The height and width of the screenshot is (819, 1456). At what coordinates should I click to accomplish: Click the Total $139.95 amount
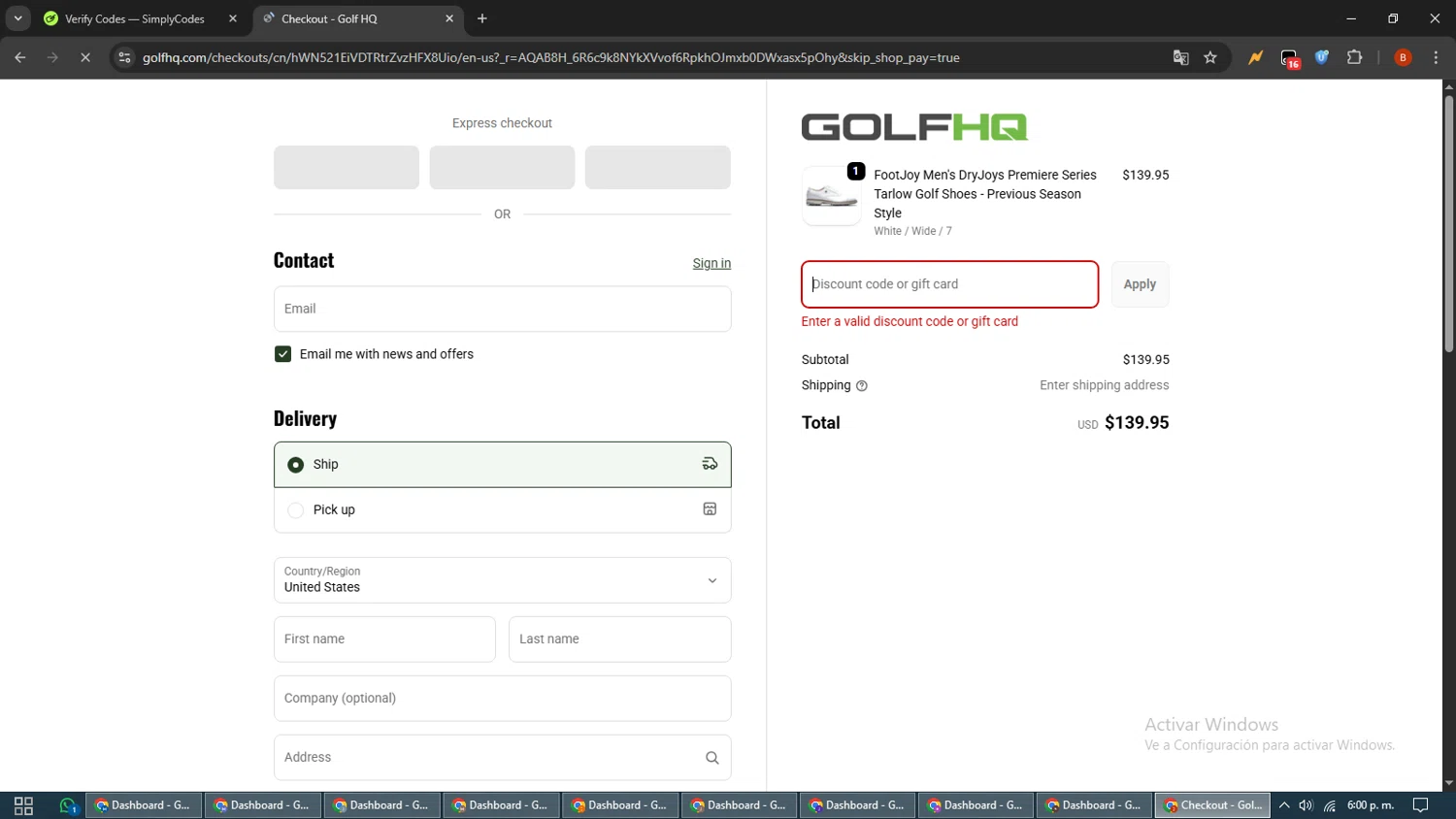tap(1137, 423)
